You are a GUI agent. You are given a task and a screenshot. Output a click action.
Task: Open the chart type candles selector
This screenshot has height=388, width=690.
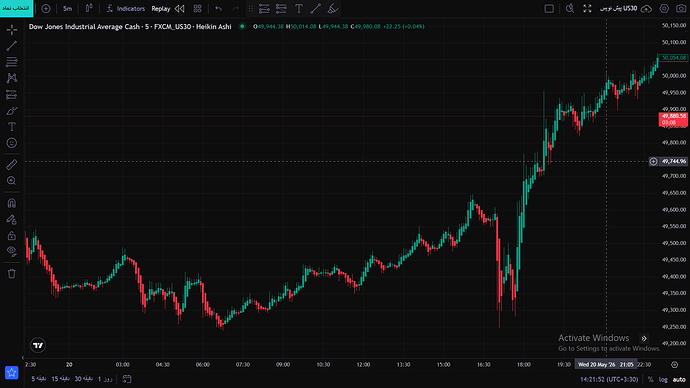click(x=89, y=9)
